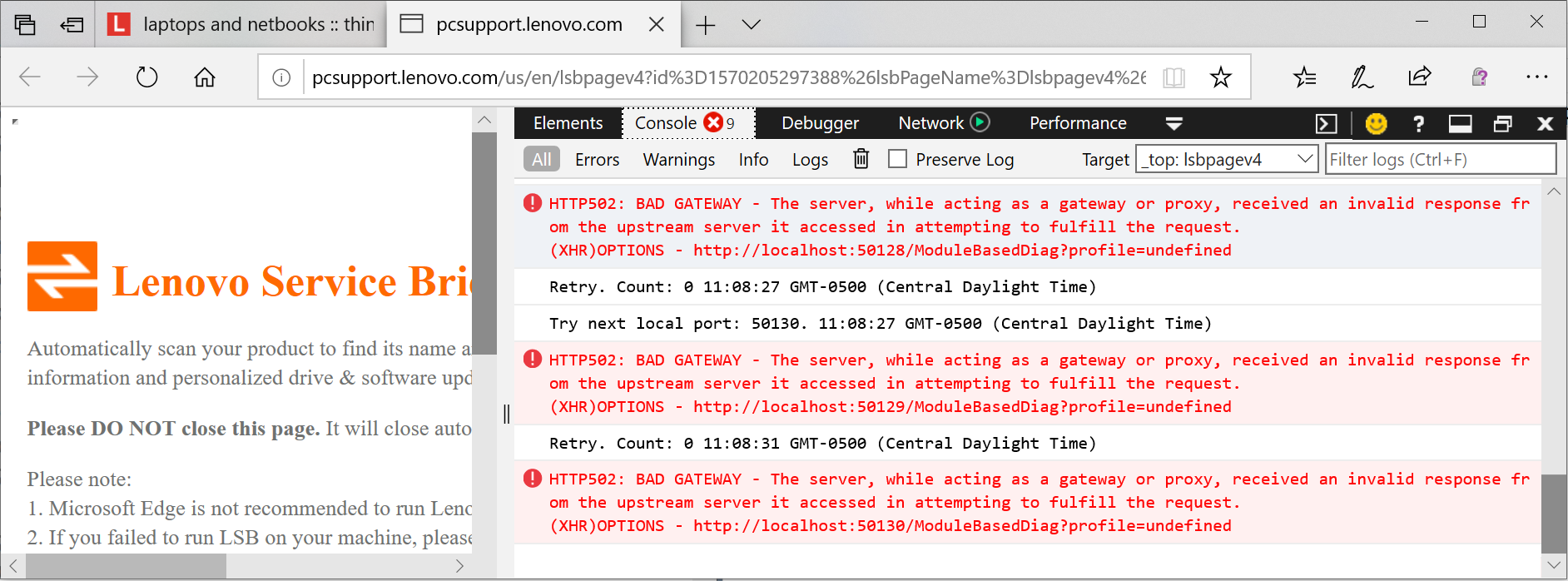This screenshot has height=581, width=1568.
Task: Add this page to favorites star
Action: pyautogui.click(x=1220, y=77)
